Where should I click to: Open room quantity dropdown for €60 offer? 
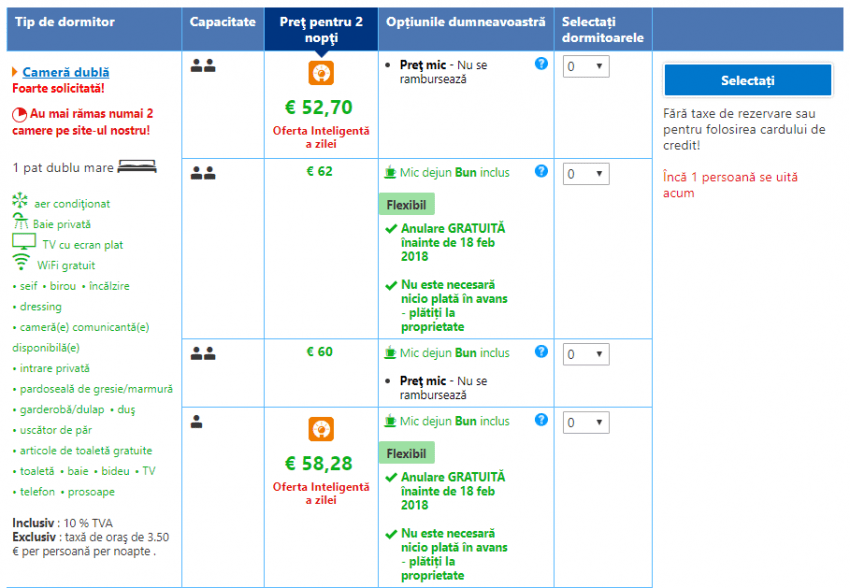[585, 354]
